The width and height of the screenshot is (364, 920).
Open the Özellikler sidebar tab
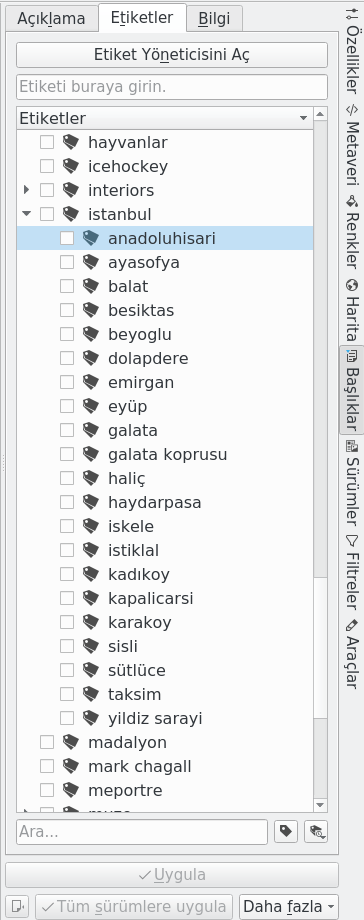tap(352, 50)
